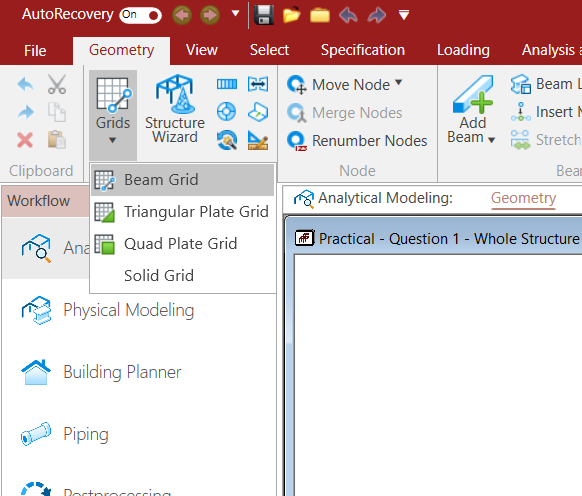The width and height of the screenshot is (582, 496).
Task: Save the model with the floppy disk icon
Action: [x=264, y=15]
